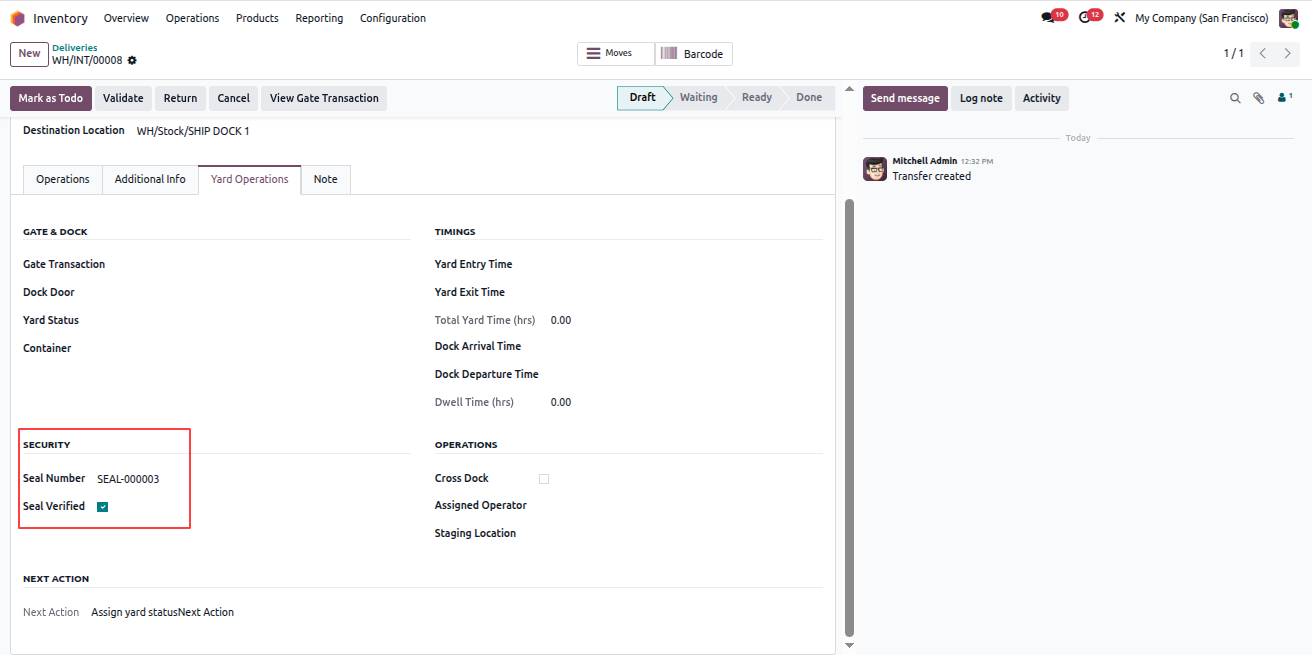Uncheck the Seal Verified checkbox
The height and width of the screenshot is (655, 1312).
point(103,507)
